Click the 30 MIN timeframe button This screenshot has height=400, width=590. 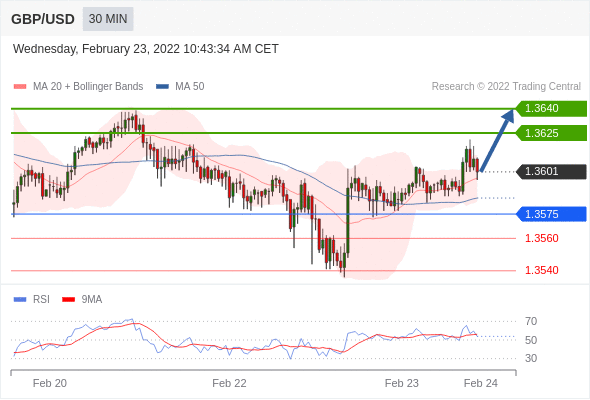tap(108, 19)
